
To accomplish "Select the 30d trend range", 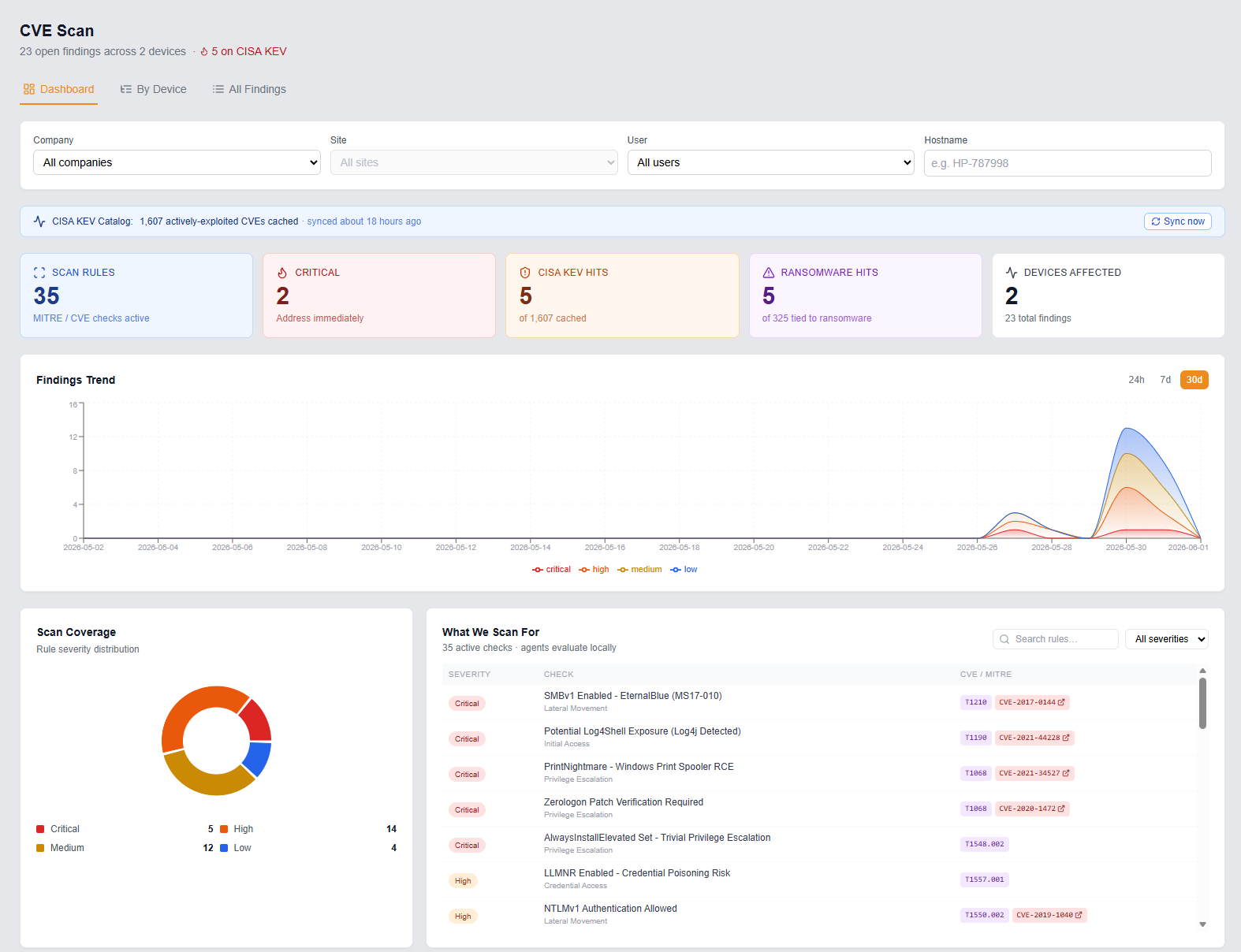I will 1194,380.
